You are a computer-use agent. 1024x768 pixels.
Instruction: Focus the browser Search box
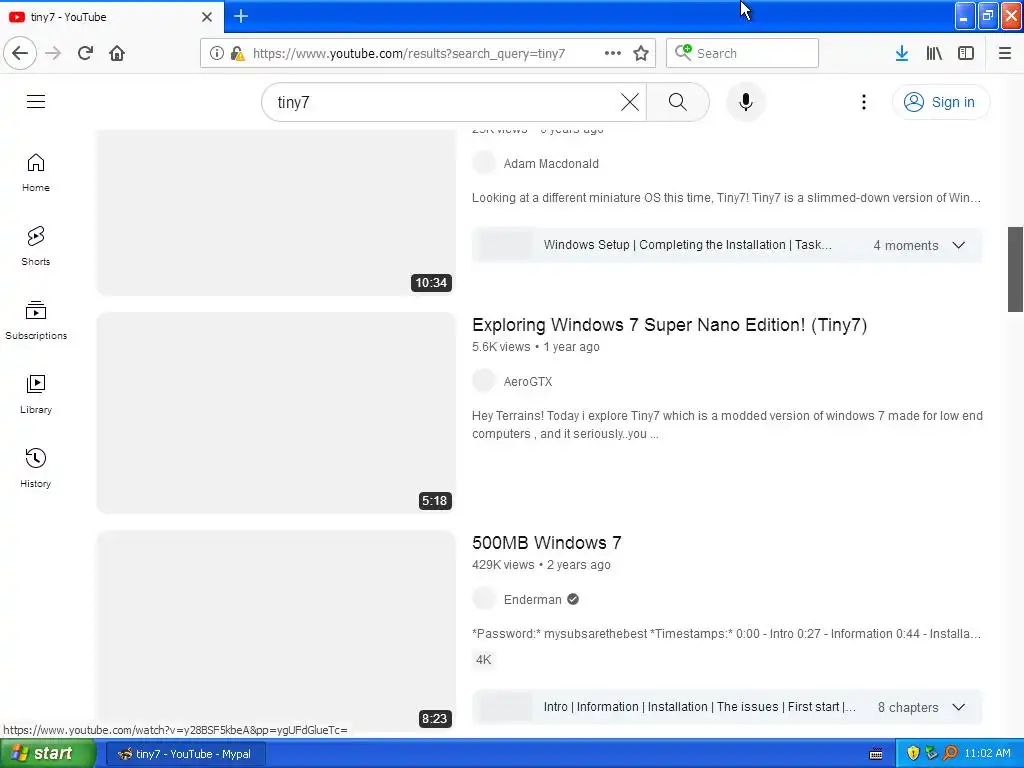(x=742, y=53)
